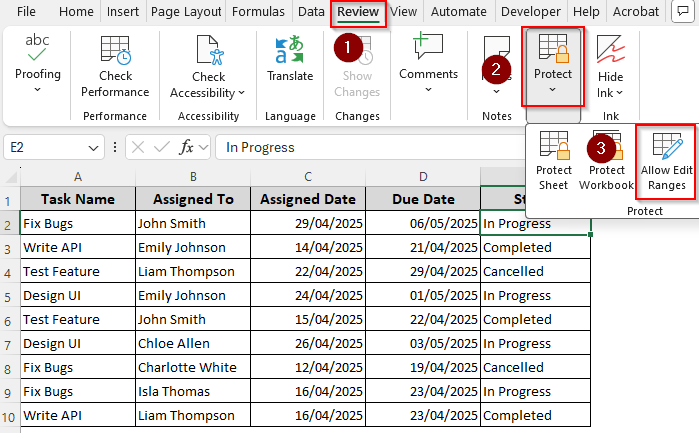Select the Hide Ink tool

610,67
